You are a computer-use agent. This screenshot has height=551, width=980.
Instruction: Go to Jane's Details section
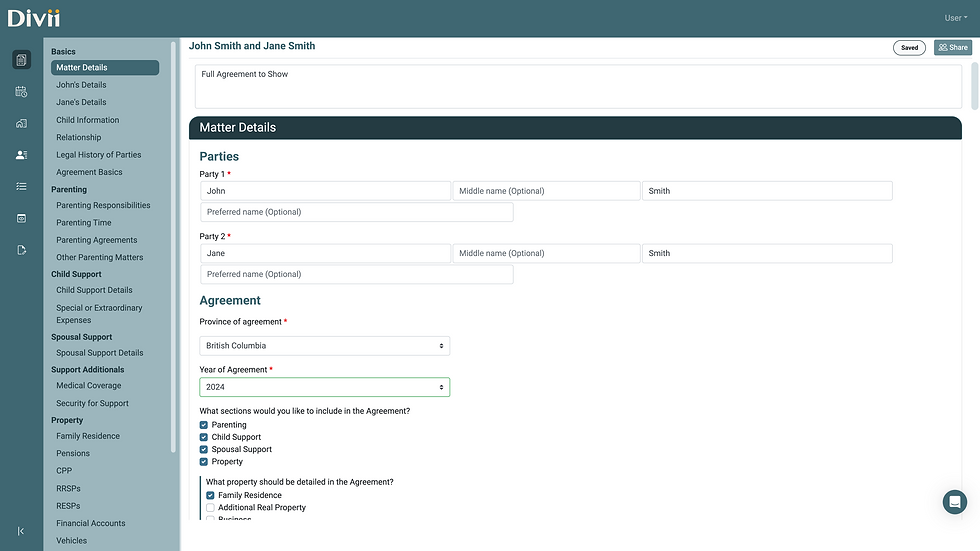81,102
